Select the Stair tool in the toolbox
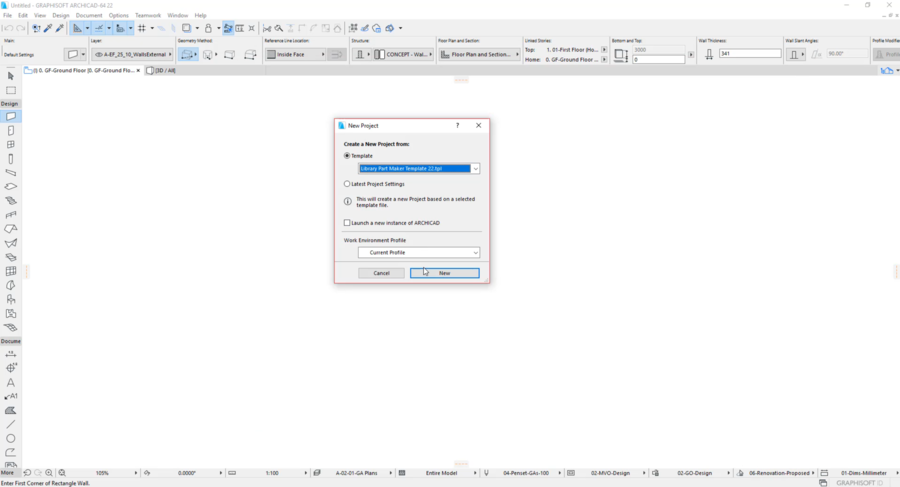The image size is (900, 487). click(10, 201)
